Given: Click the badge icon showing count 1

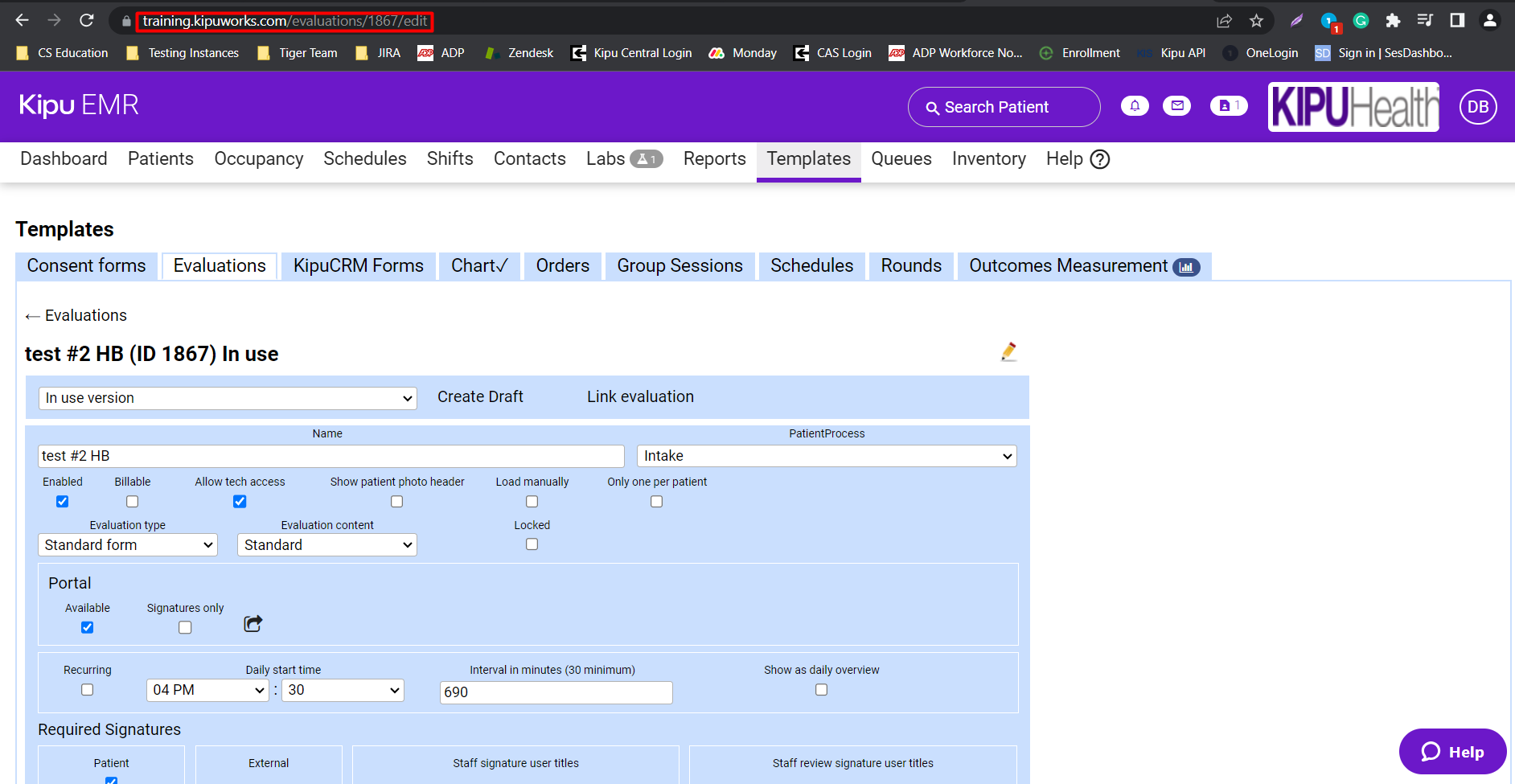Looking at the screenshot, I should [1228, 105].
